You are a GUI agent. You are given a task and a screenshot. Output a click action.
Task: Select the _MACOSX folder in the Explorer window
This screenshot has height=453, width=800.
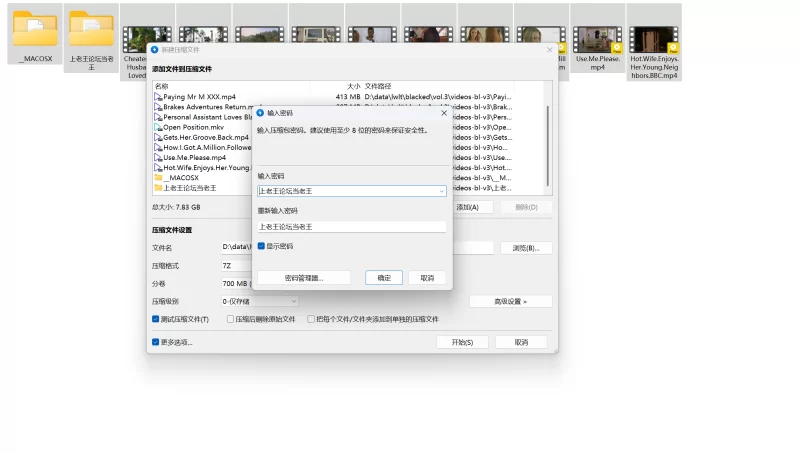(x=35, y=34)
